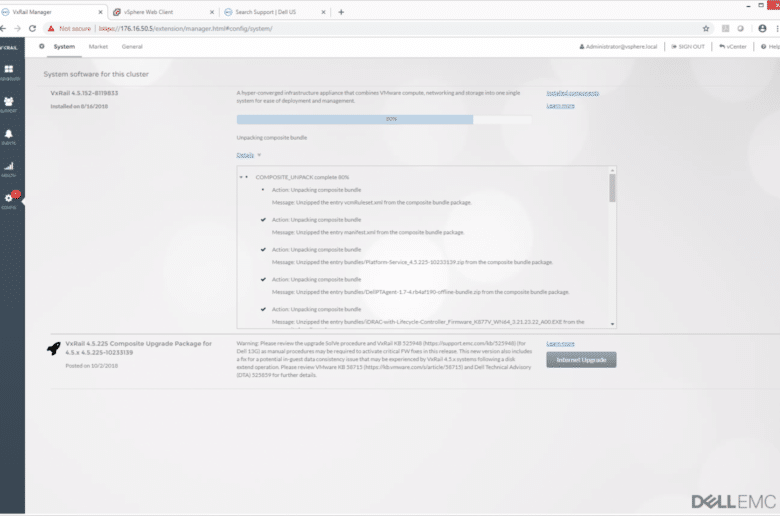Click the checkmark beside Platform-Service action
Screen dimensions: 780x516
pos(263,249)
